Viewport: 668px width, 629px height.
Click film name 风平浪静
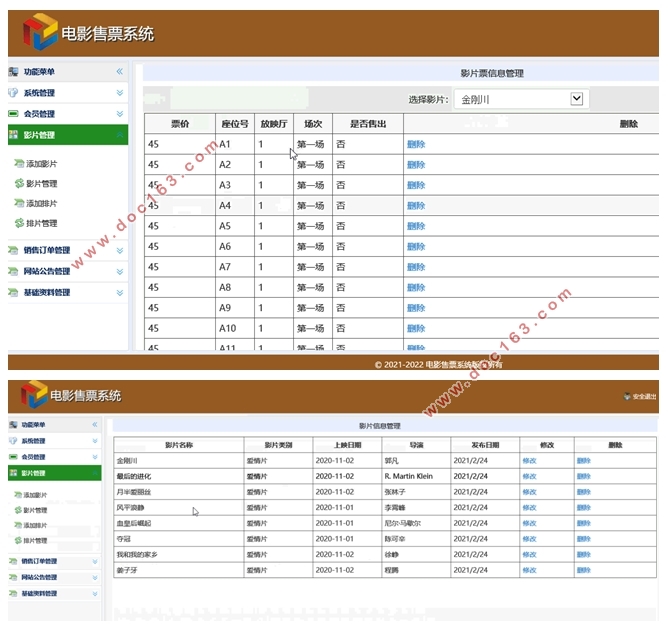coord(130,508)
